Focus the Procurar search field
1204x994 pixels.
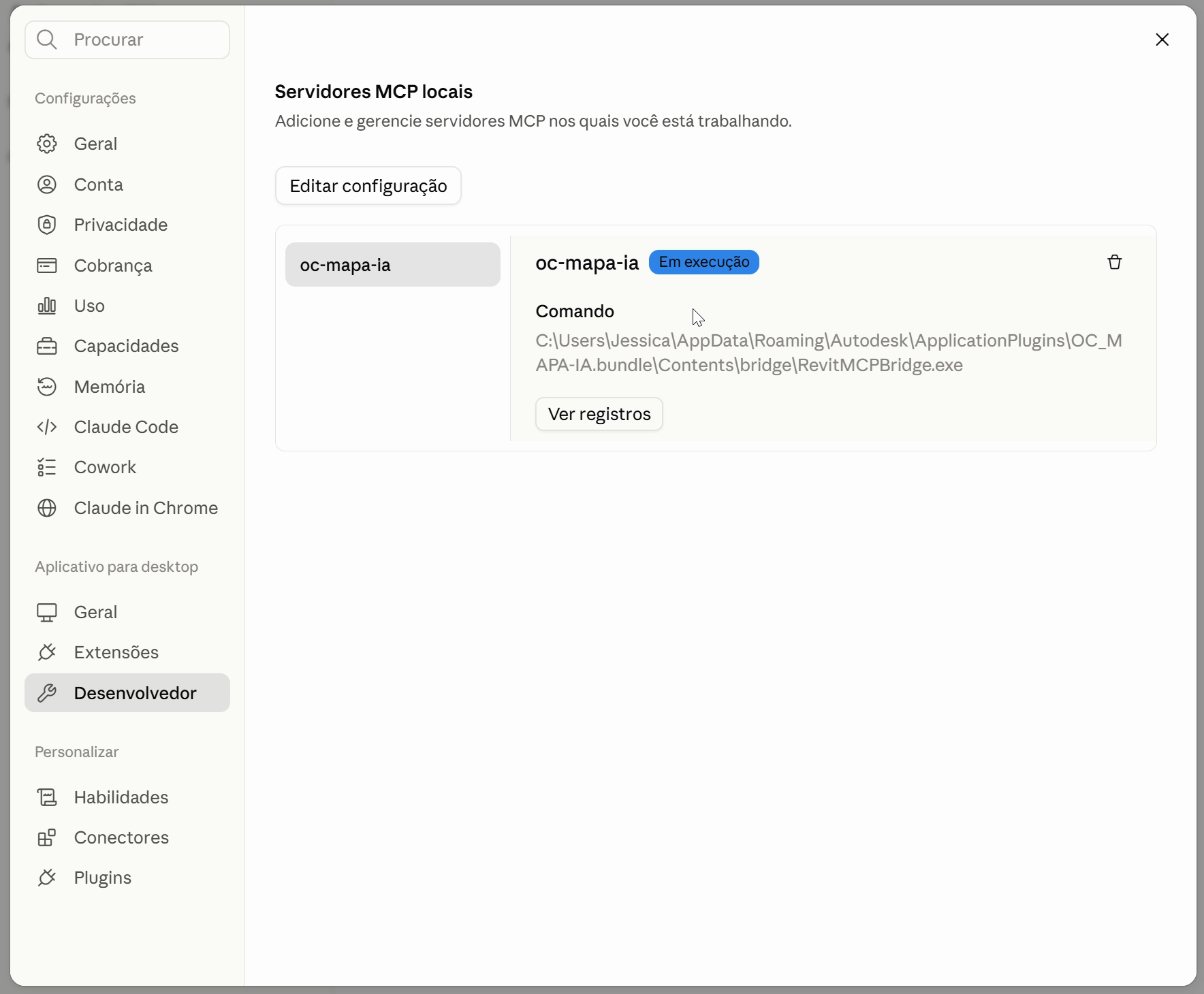tap(127, 39)
